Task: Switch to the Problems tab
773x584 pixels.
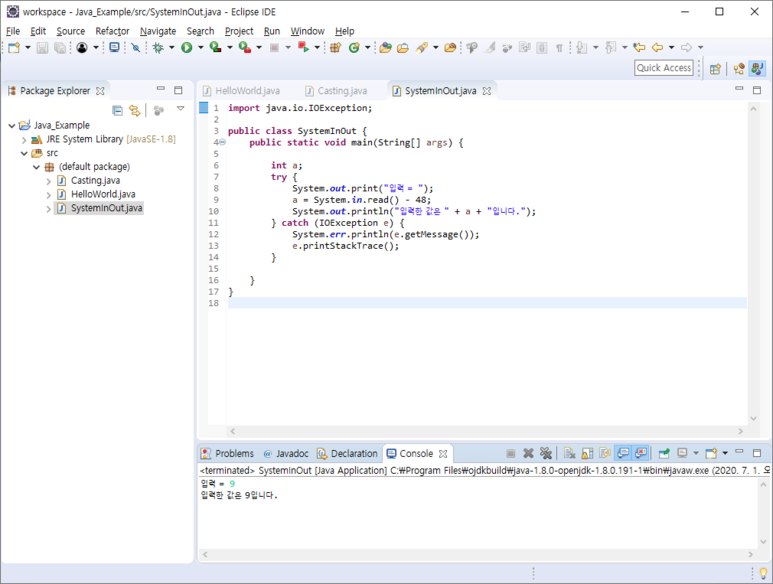Action: coord(228,453)
